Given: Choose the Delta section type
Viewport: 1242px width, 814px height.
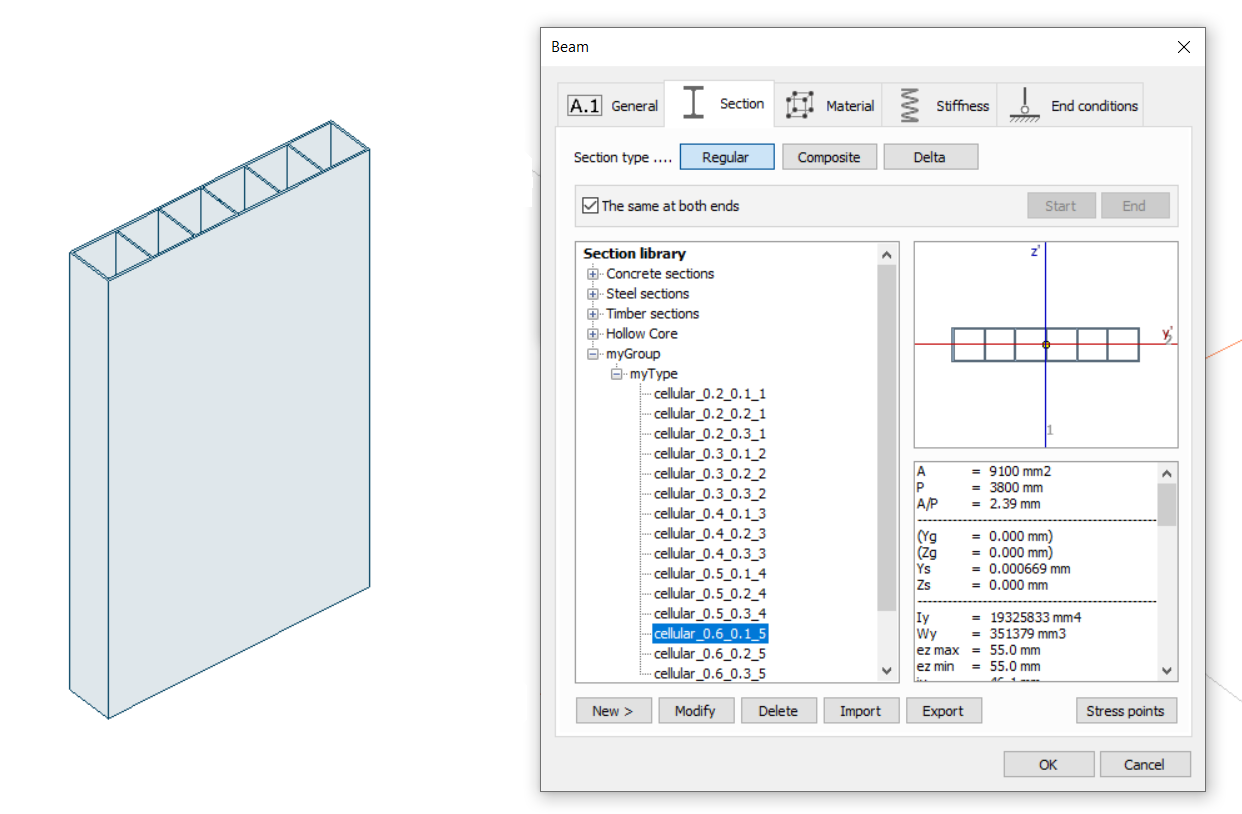Looking at the screenshot, I should pyautogui.click(x=929, y=157).
